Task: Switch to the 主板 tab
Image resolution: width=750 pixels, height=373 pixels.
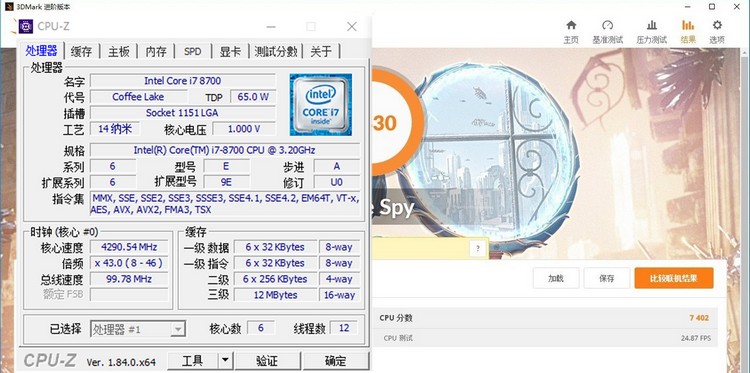Action: 119,51
